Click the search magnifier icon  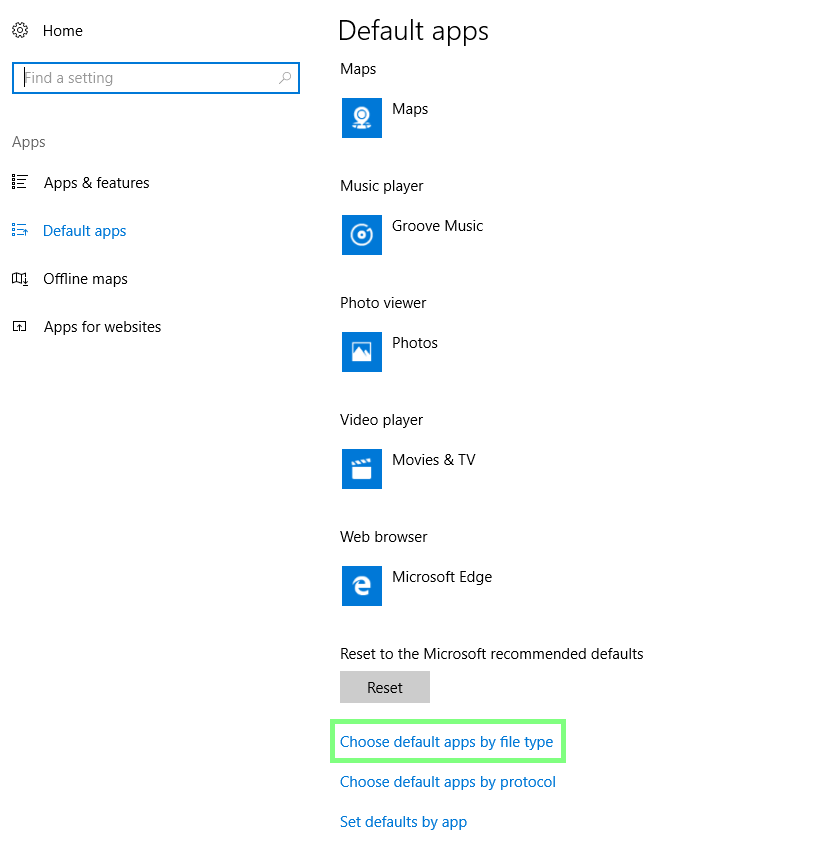(285, 78)
